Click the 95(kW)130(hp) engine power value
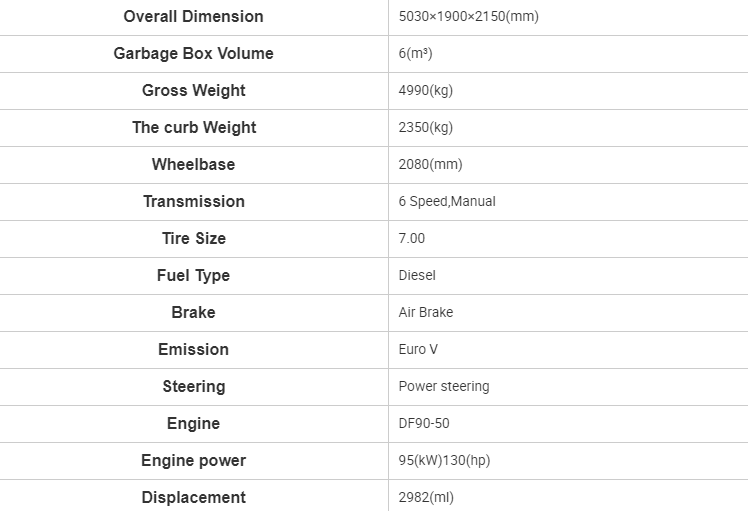The image size is (748, 511). [444, 460]
